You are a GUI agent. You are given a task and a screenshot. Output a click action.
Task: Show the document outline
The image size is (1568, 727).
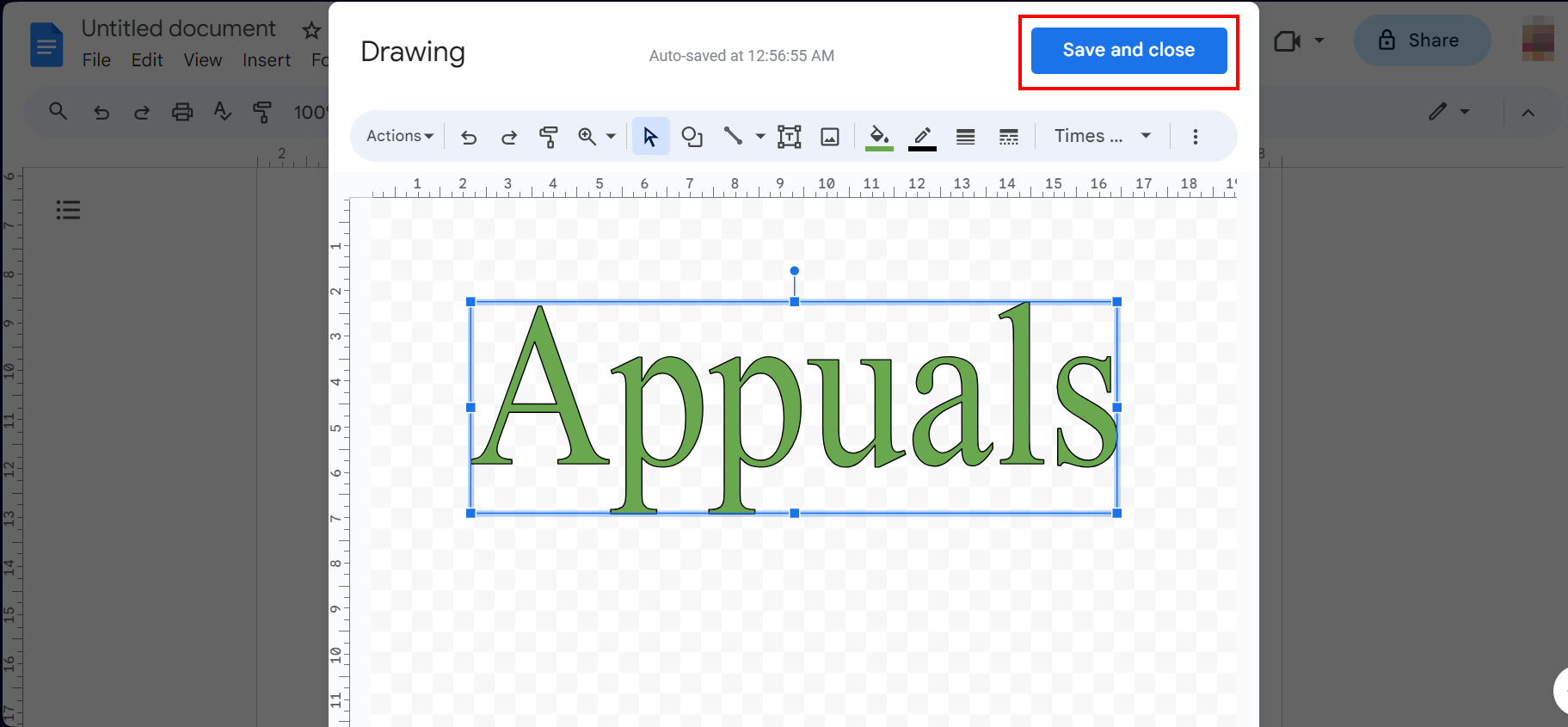(68, 210)
